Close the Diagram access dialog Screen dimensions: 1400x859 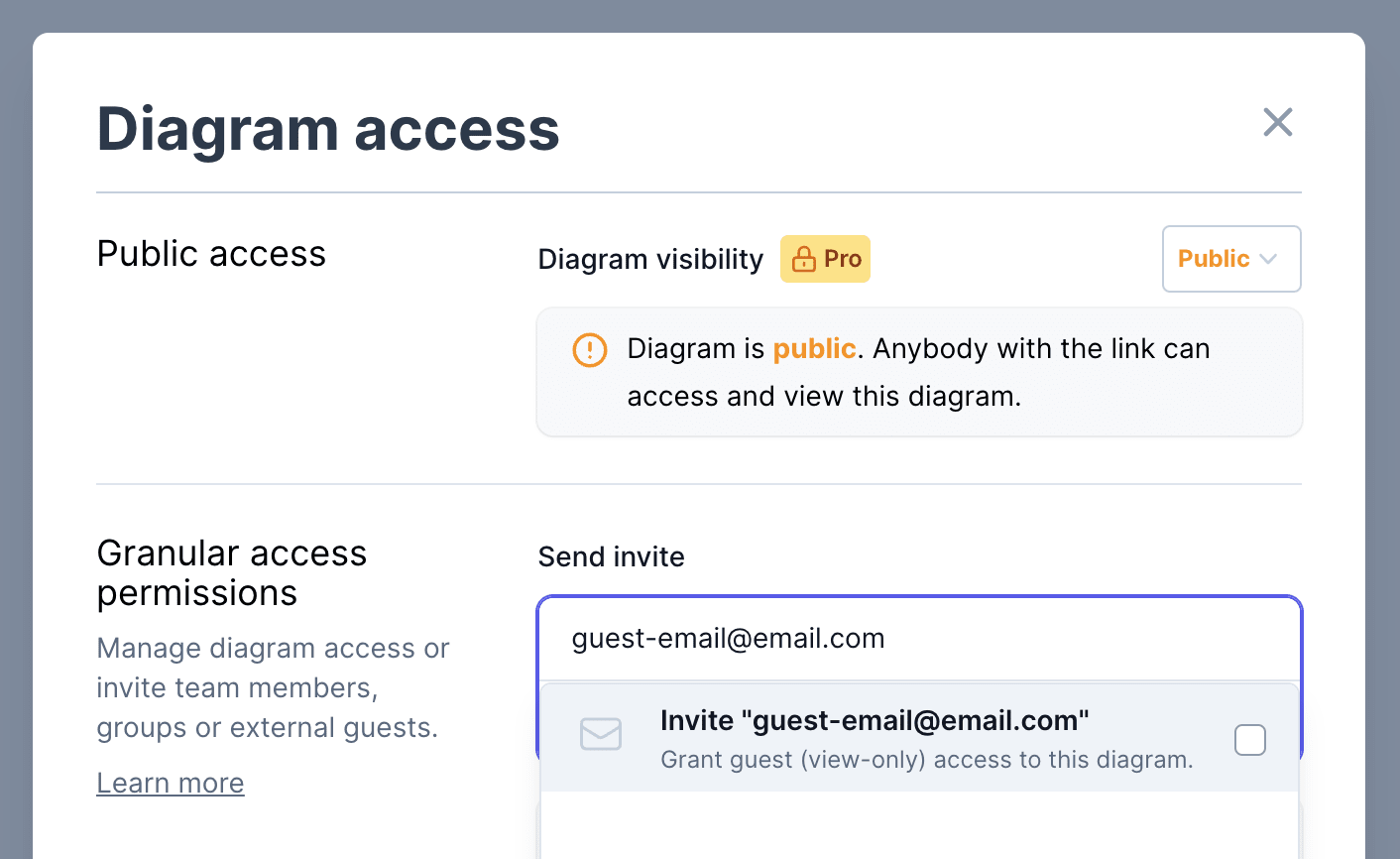(x=1278, y=122)
